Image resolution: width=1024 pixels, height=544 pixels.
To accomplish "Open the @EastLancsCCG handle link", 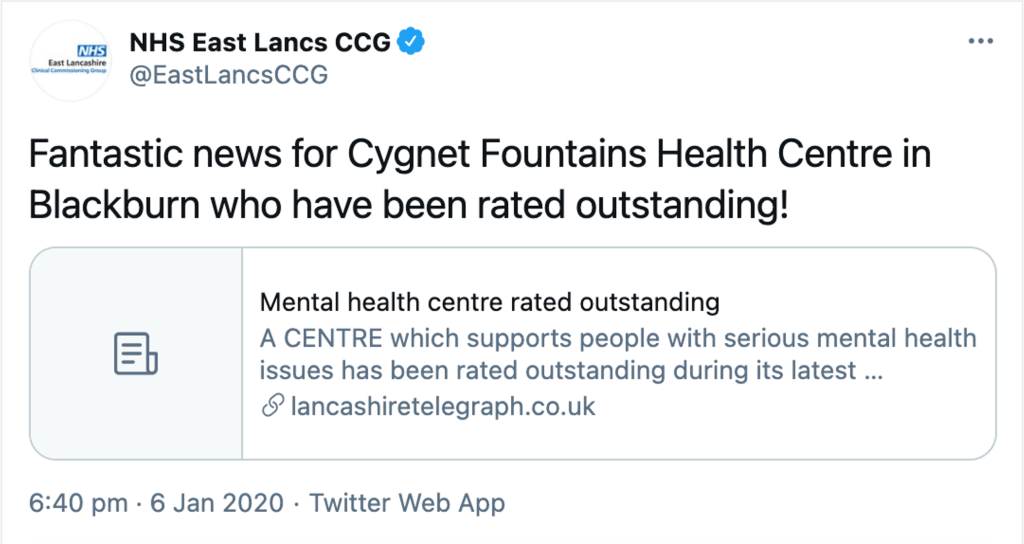I will [228, 75].
